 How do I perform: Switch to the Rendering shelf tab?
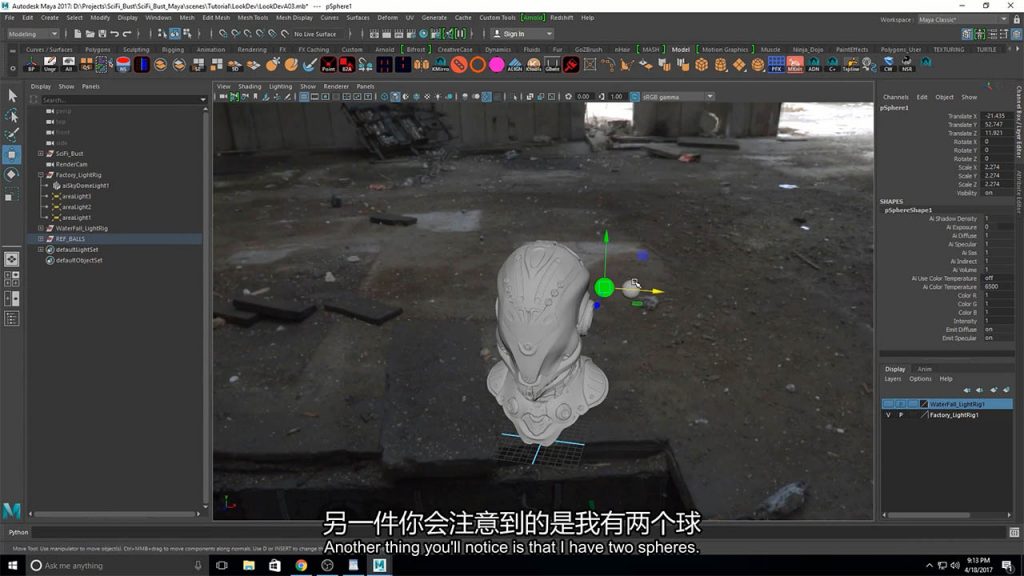251,50
